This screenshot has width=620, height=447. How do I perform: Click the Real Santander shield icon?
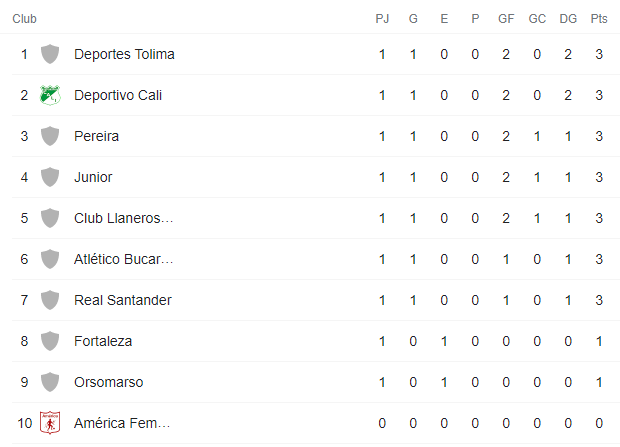(50, 300)
